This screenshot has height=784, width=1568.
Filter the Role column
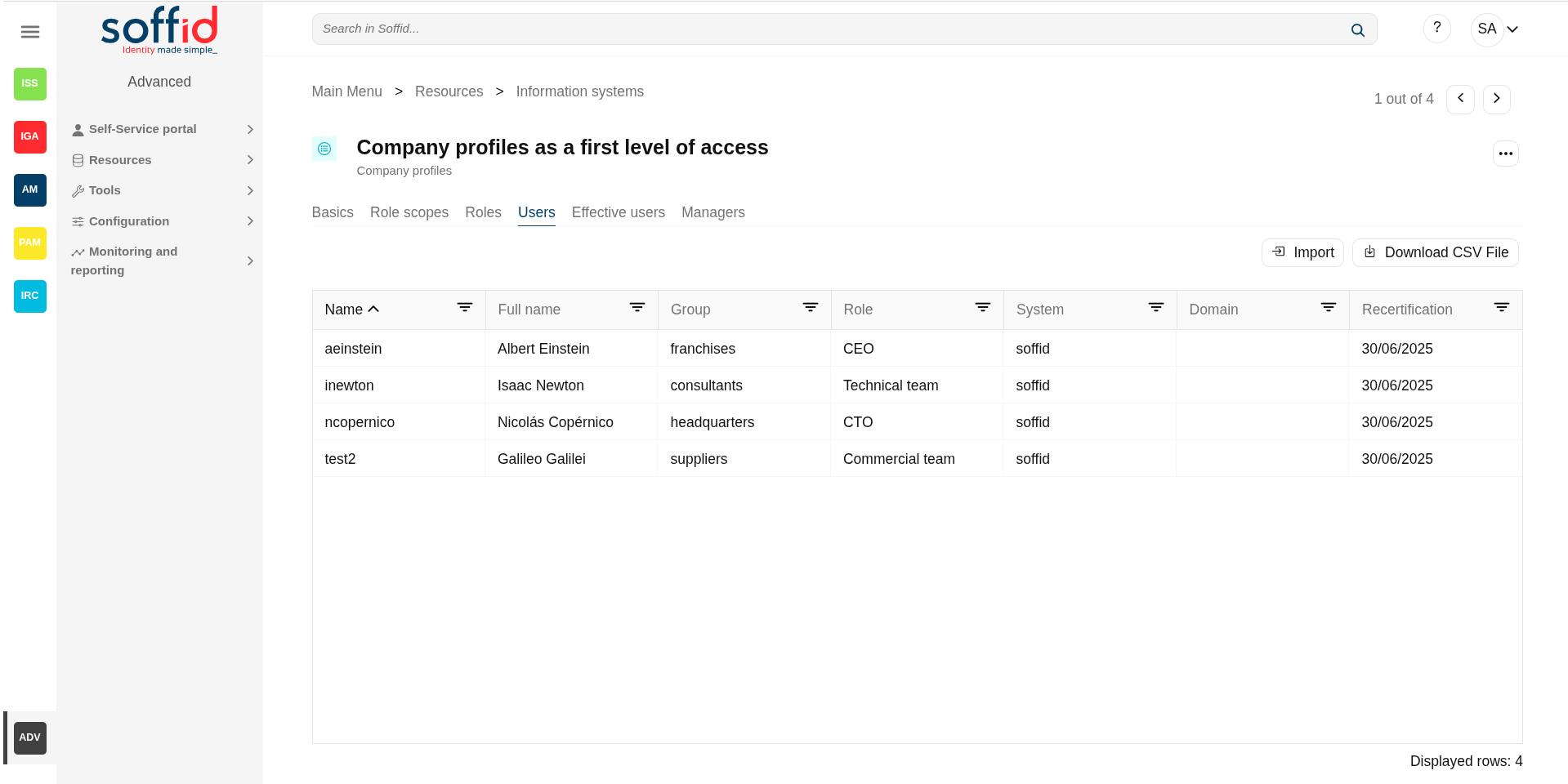click(x=983, y=308)
